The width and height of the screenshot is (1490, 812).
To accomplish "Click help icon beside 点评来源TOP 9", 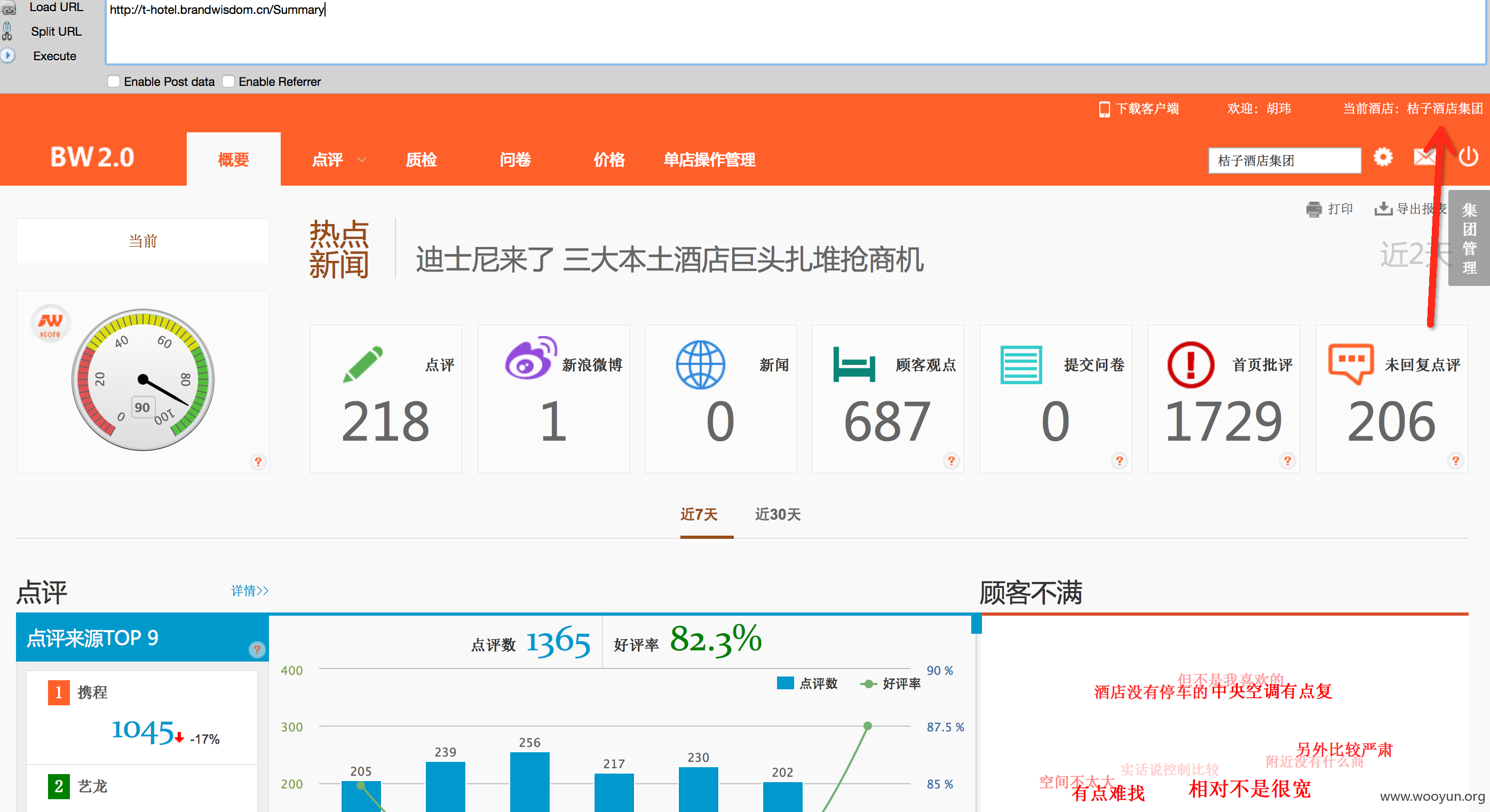I will coord(257,649).
